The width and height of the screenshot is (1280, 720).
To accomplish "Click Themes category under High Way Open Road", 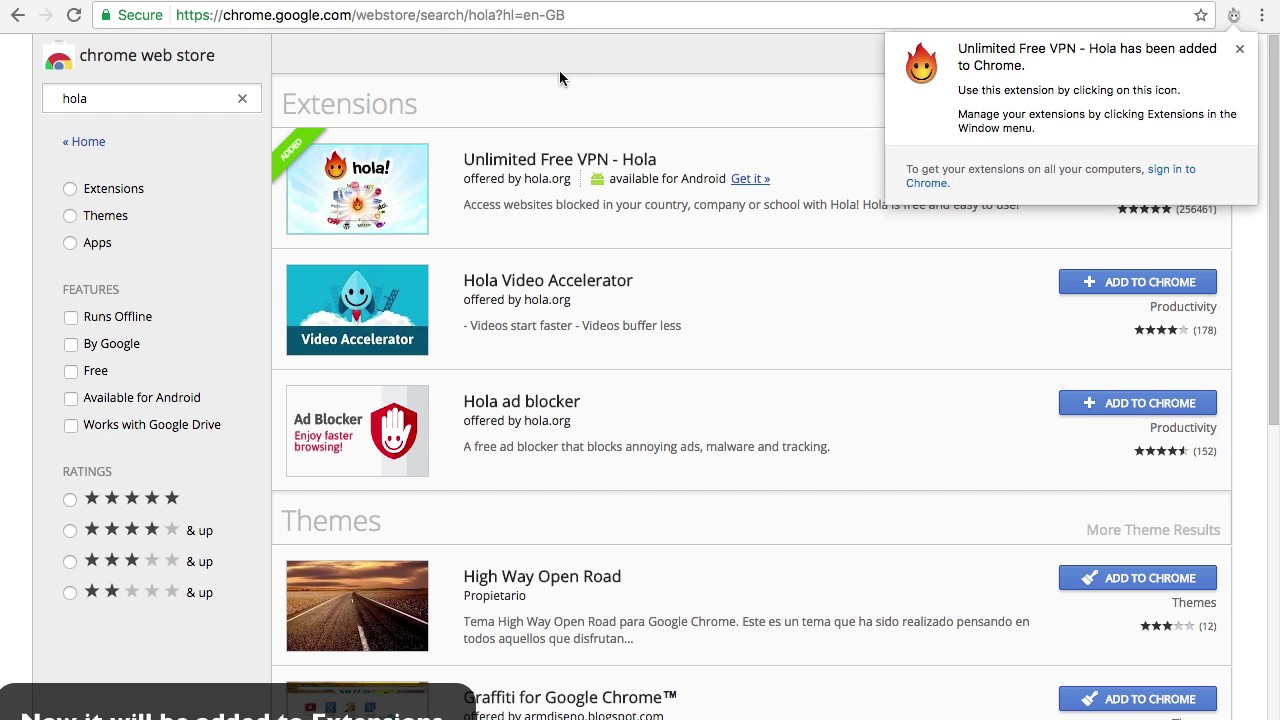I will [1194, 603].
